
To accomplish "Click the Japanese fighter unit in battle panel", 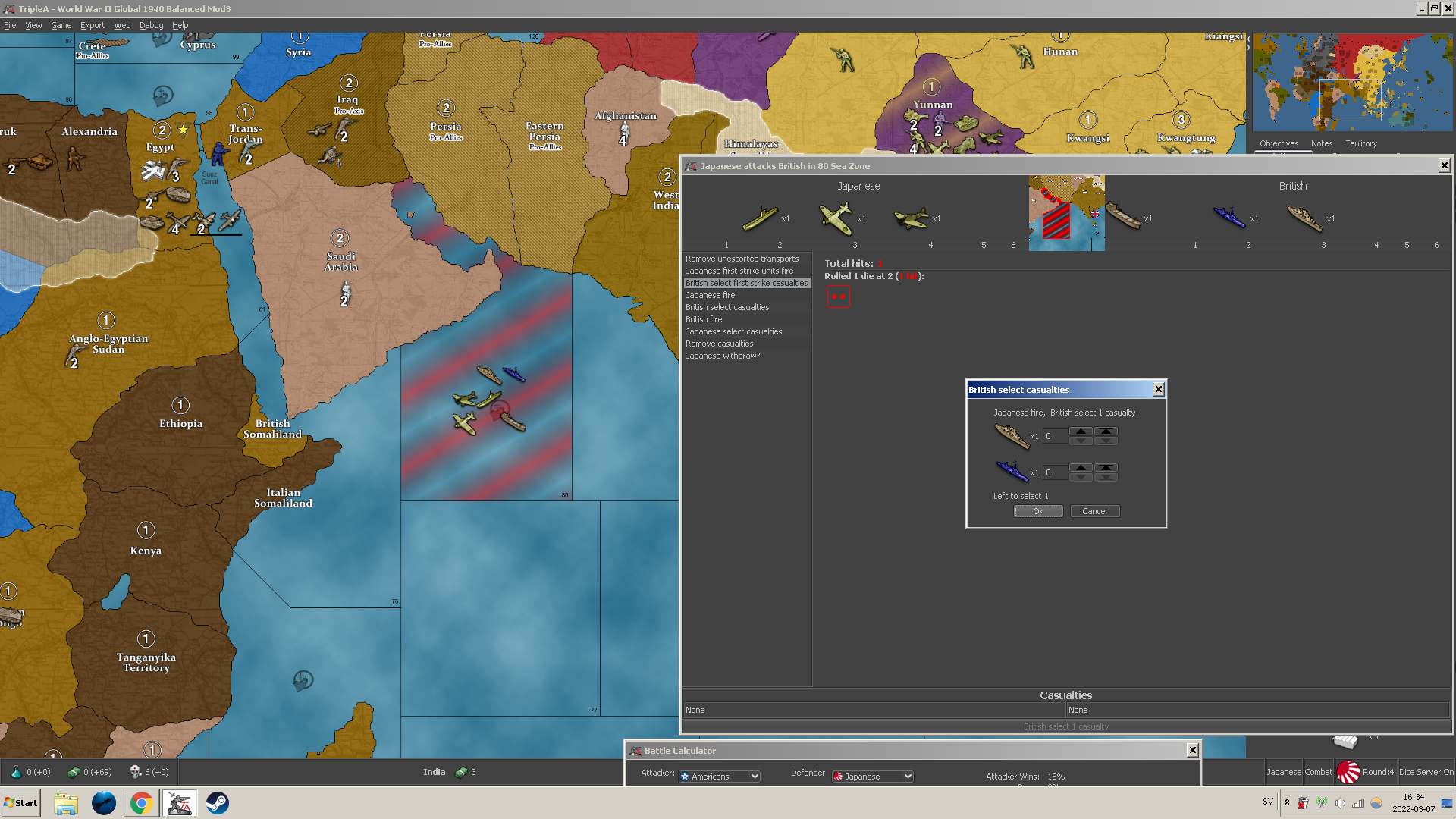I will [x=836, y=218].
